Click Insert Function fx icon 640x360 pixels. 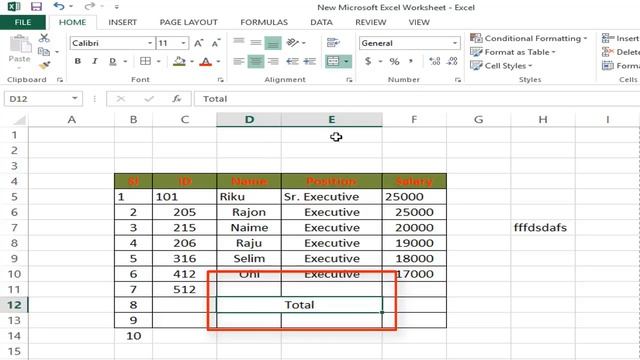(176, 99)
